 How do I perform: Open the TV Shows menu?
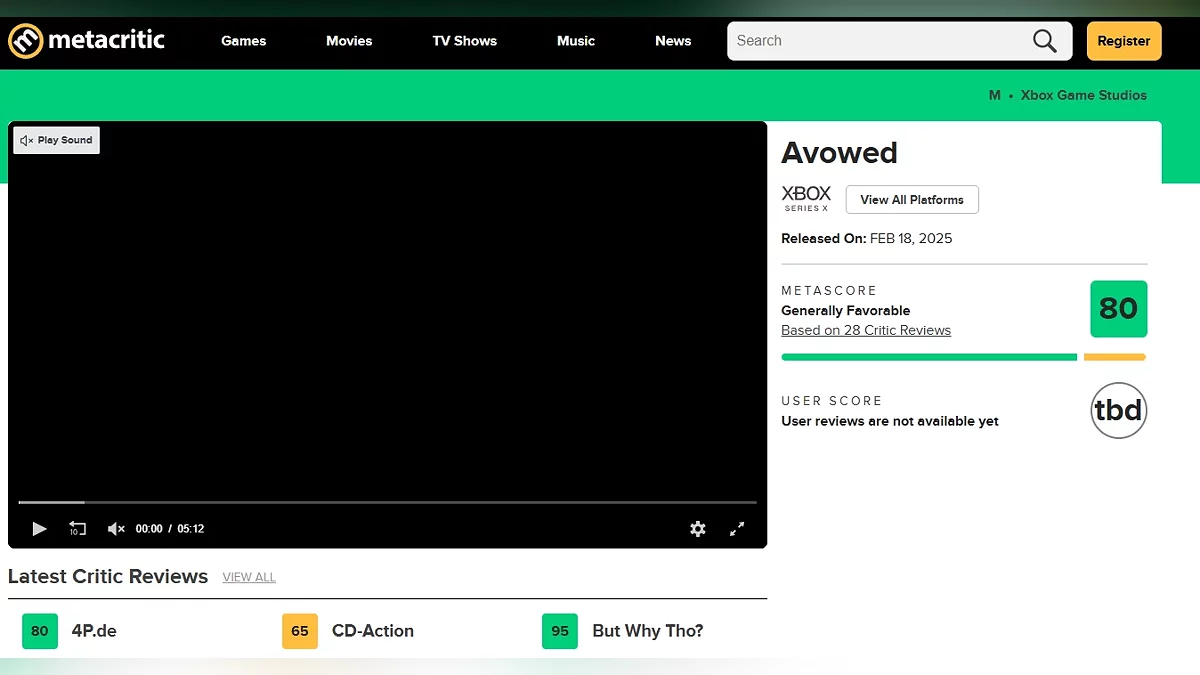464,41
